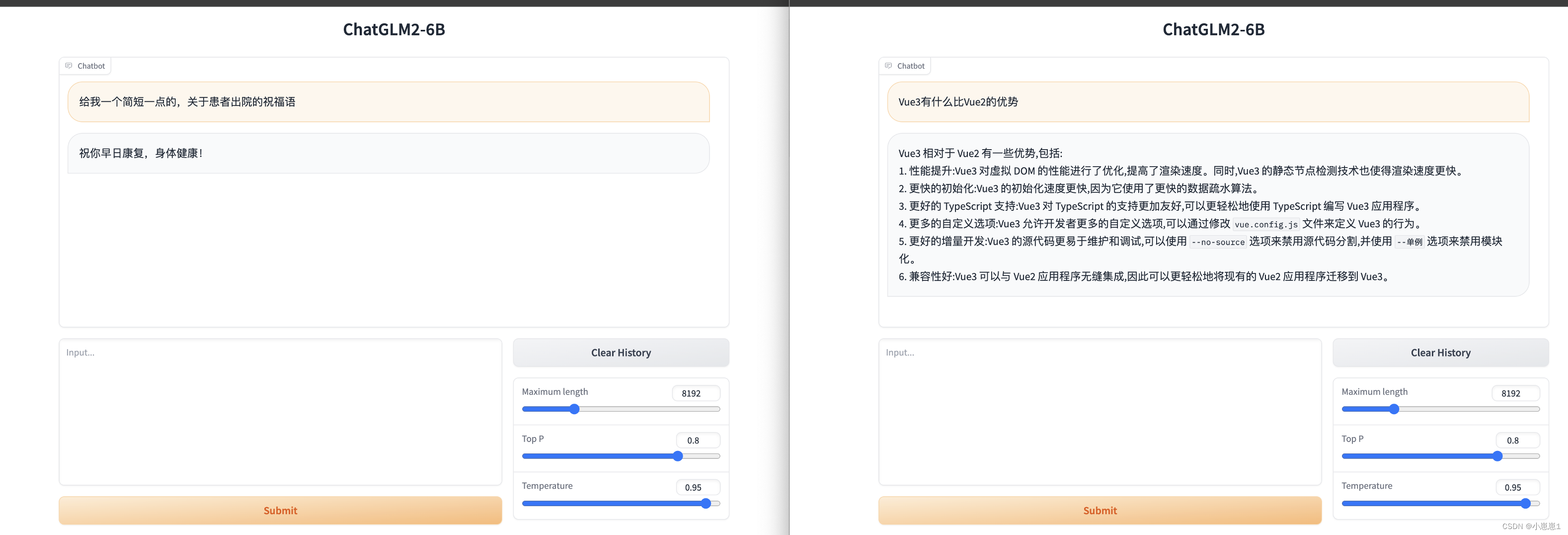
Task: Adjust Top P slider in right window
Action: coord(1440,456)
